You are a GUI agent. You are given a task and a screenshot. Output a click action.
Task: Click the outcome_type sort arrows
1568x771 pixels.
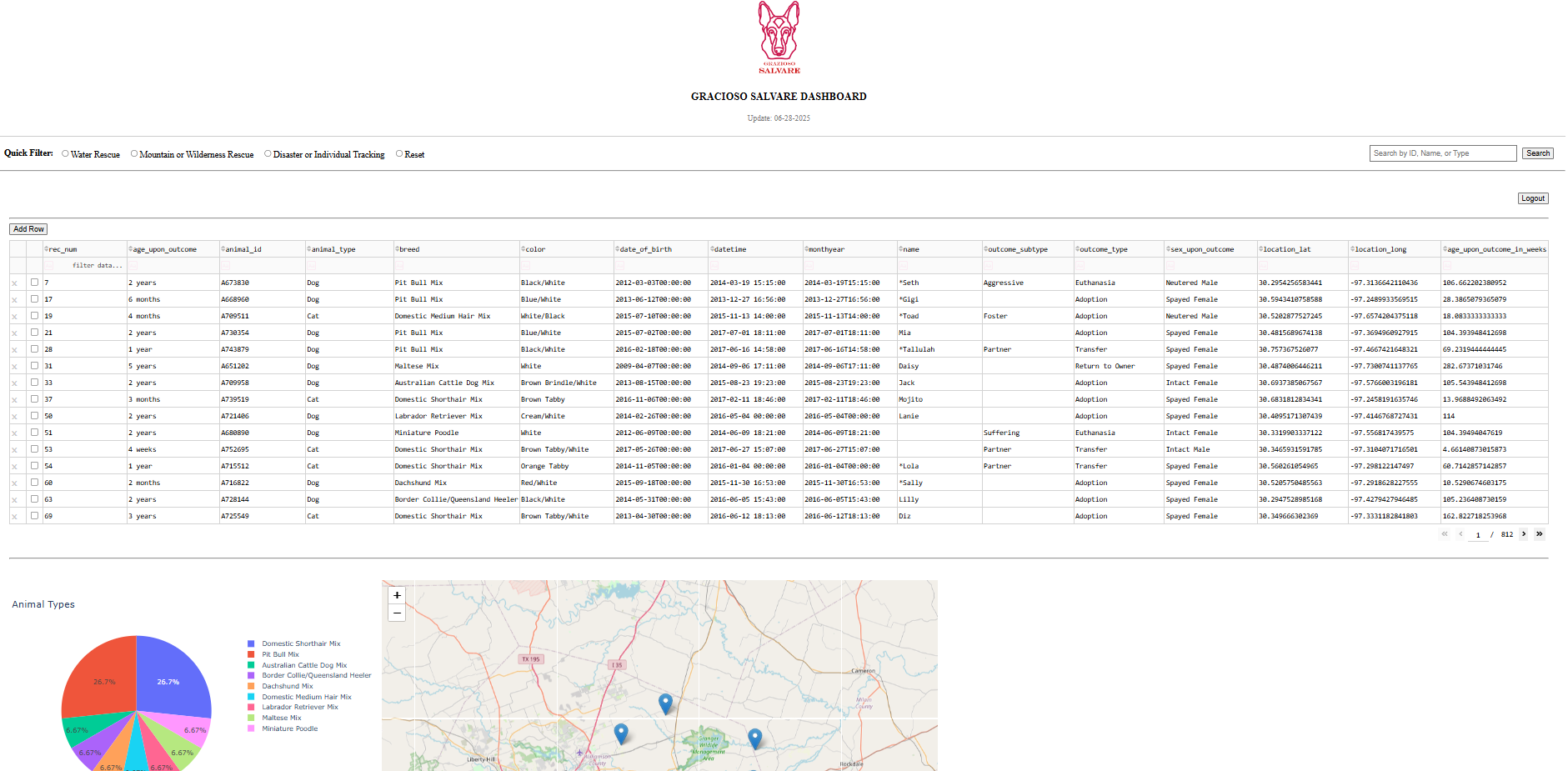1078,249
